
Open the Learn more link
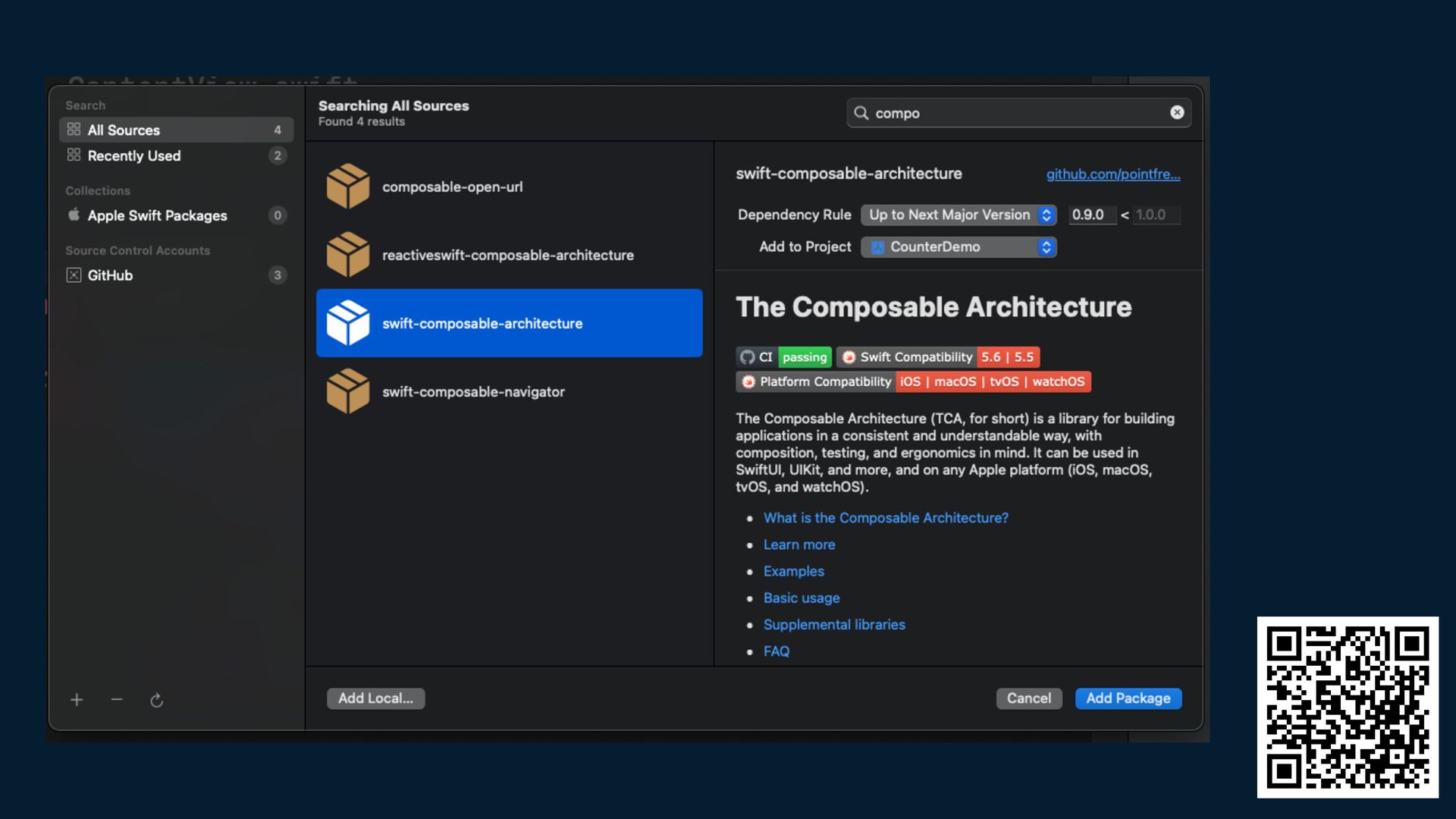(799, 544)
